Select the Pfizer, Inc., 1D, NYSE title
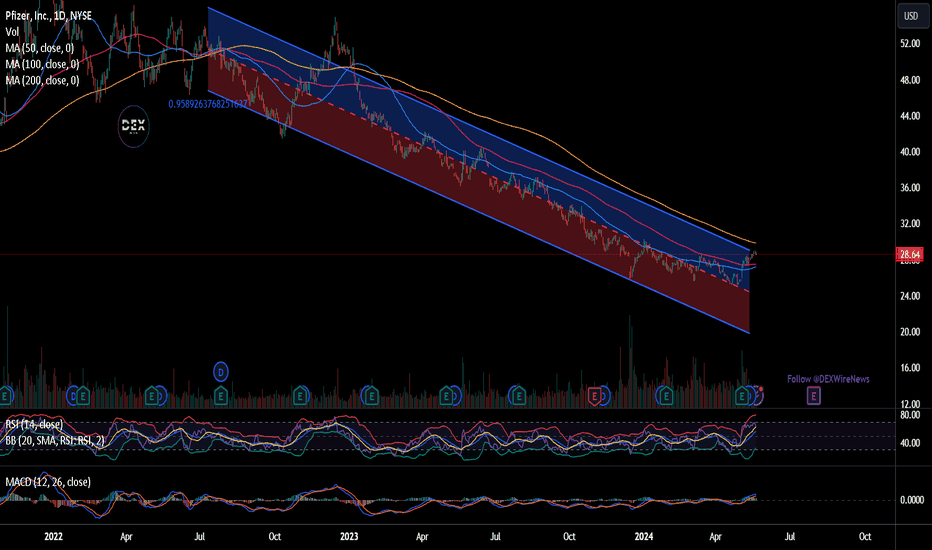Image resolution: width=932 pixels, height=550 pixels. (x=49, y=16)
